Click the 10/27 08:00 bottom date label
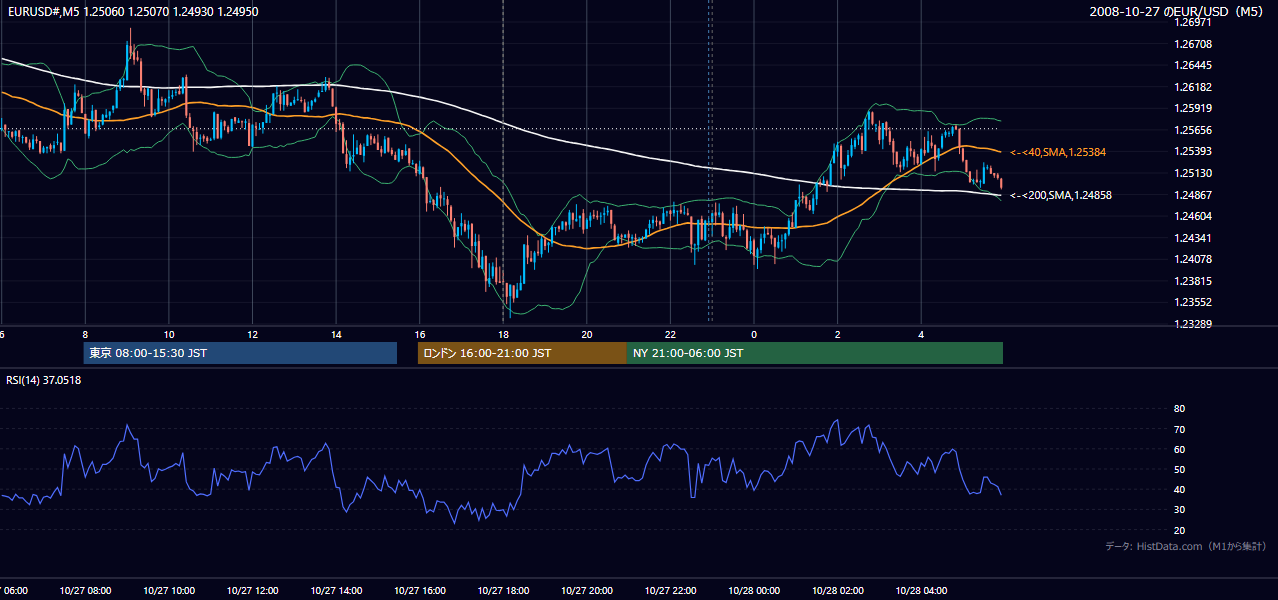1278x600 pixels. (85, 591)
